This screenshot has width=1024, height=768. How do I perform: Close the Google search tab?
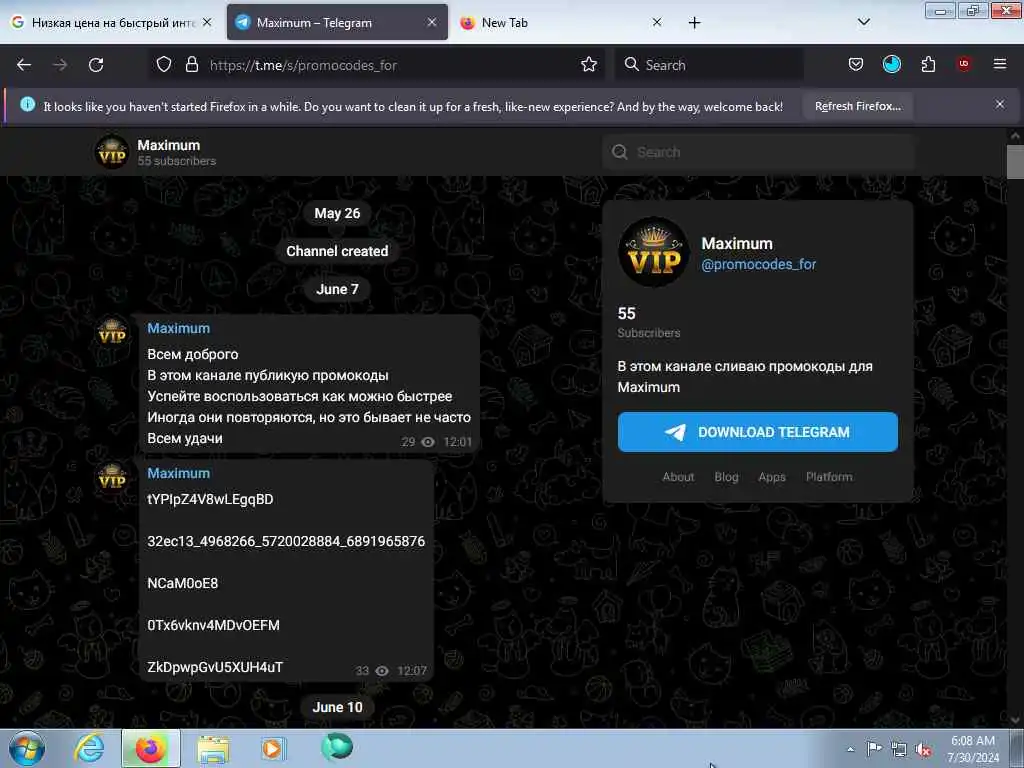(x=207, y=22)
